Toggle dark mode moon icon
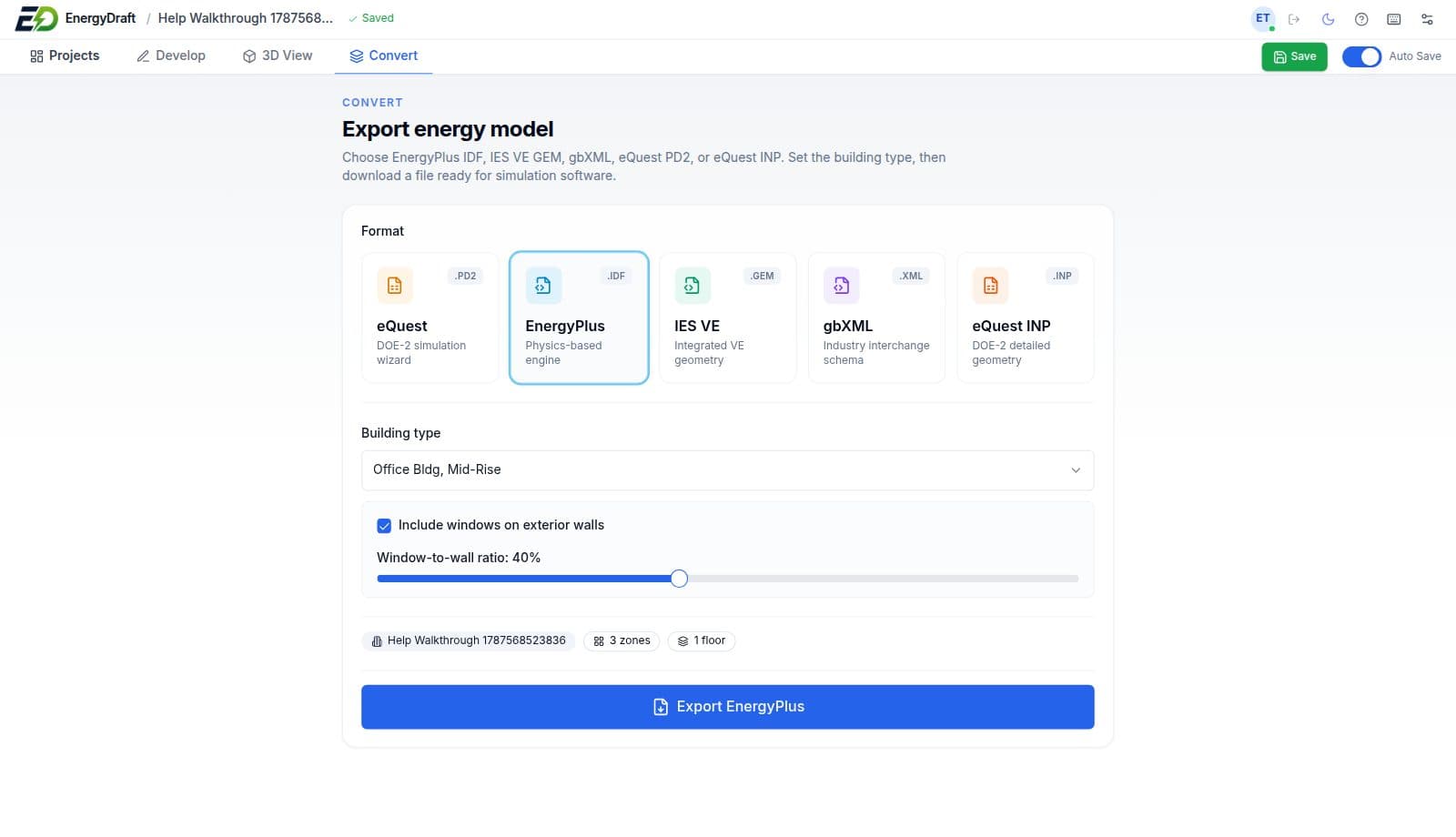Screen dimensions: 1456x837 point(1328,19)
